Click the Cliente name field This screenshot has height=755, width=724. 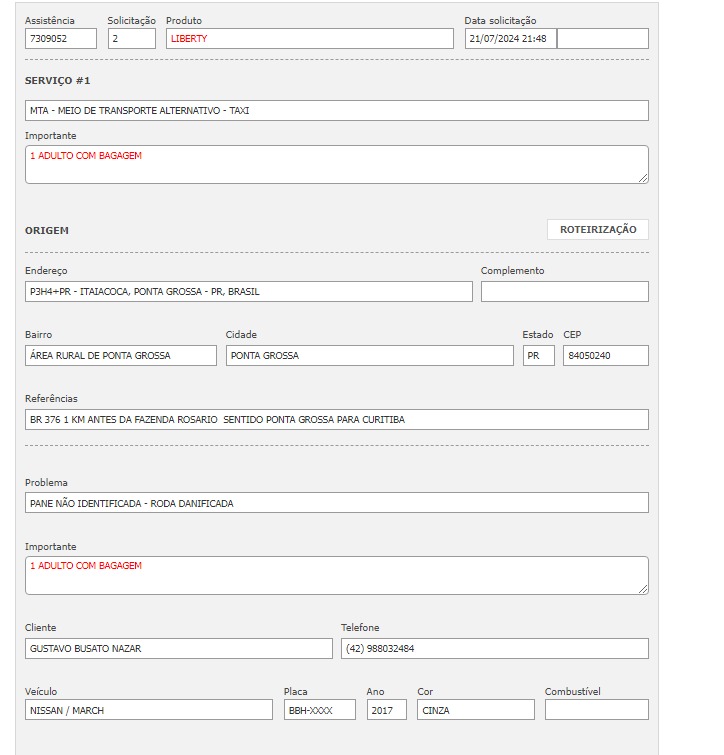(178, 649)
